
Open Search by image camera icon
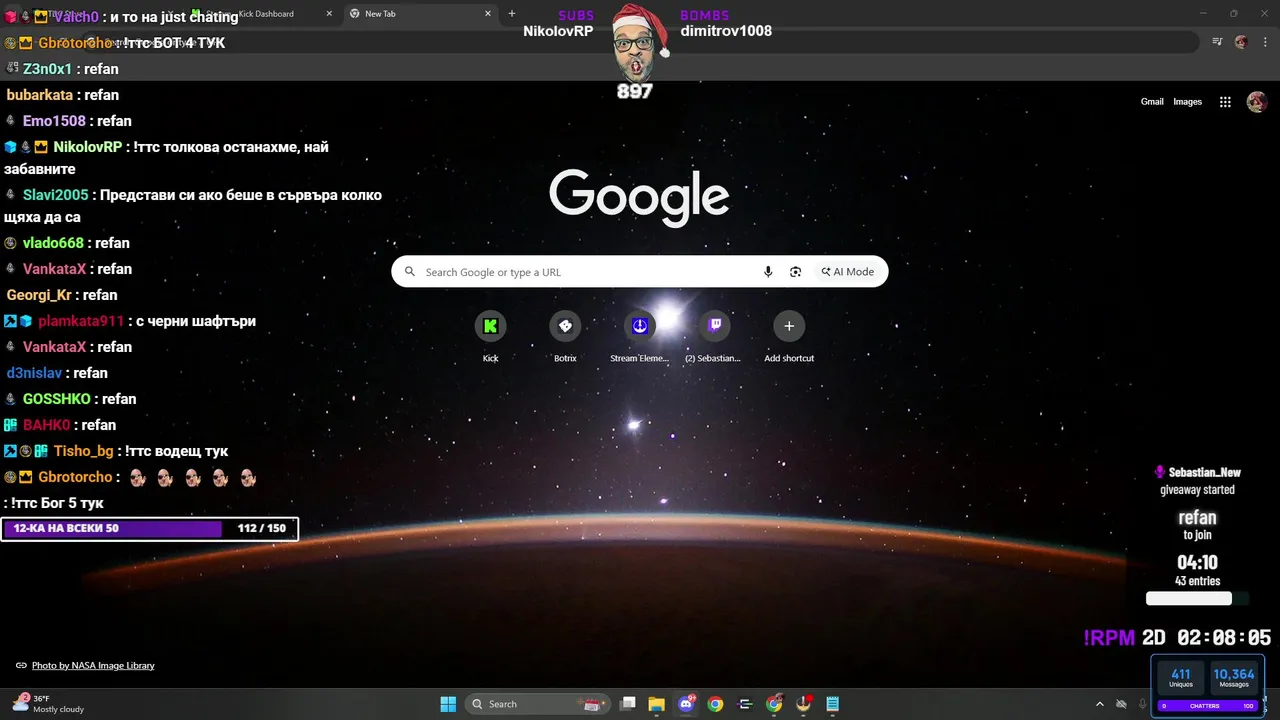coord(796,272)
